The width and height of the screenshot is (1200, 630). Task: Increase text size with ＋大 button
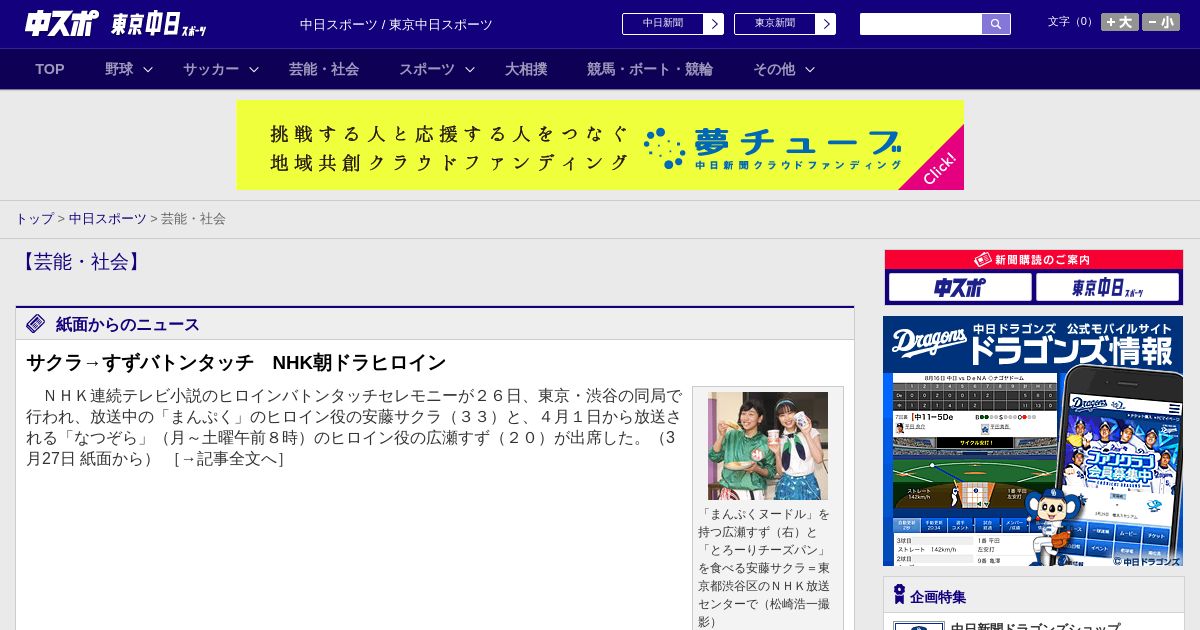point(1120,22)
